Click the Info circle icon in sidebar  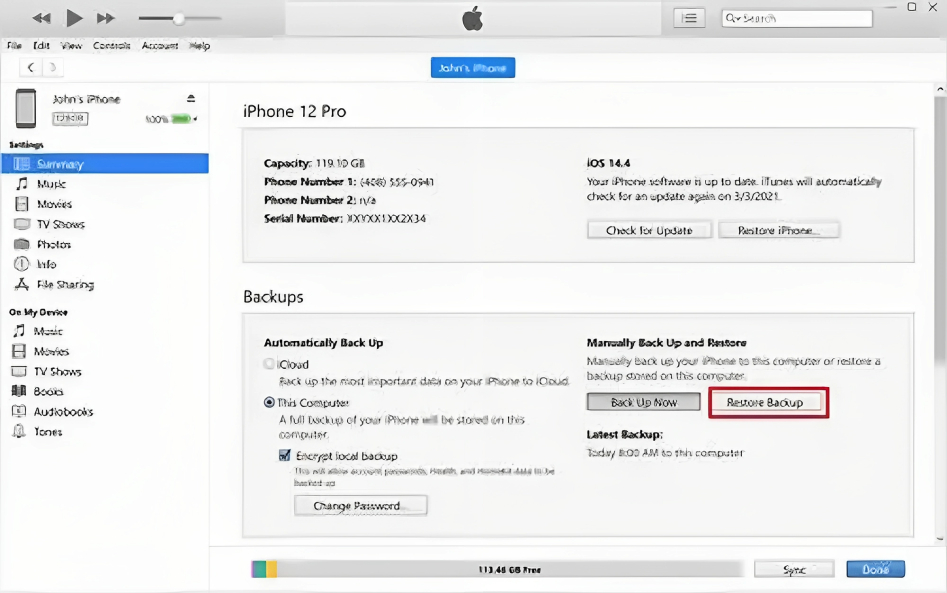click(22, 264)
